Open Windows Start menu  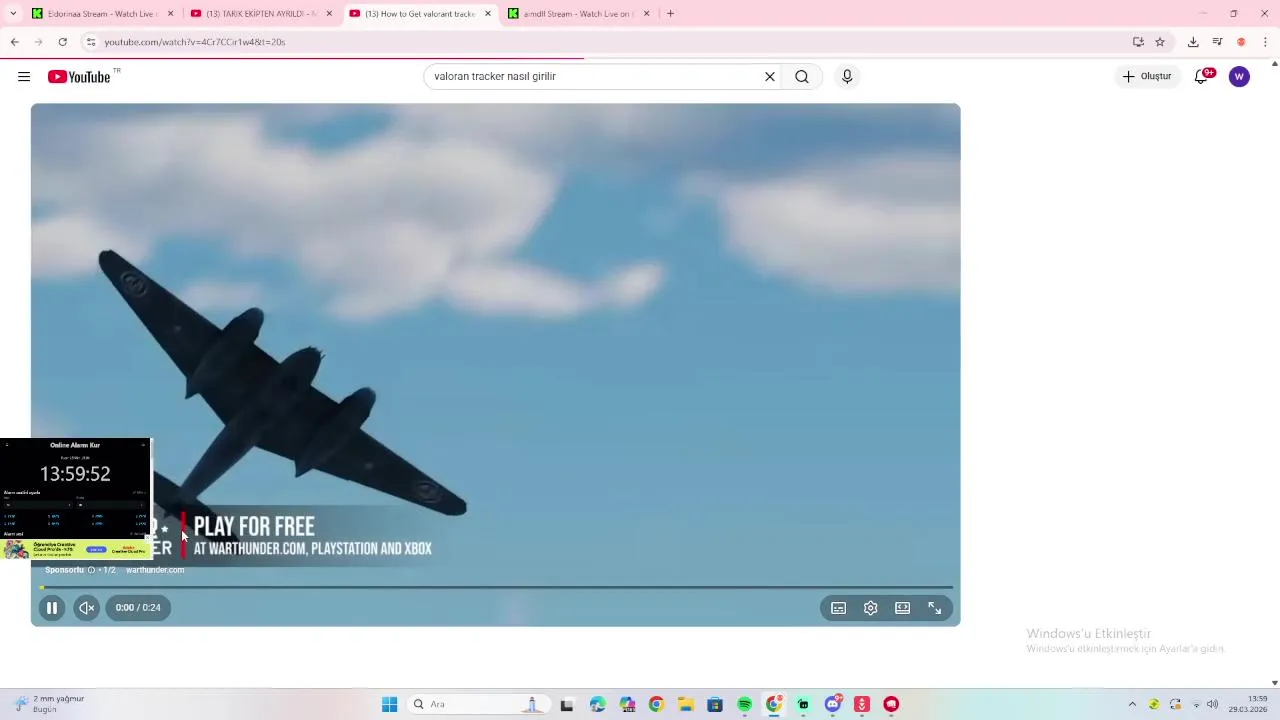pyautogui.click(x=389, y=705)
